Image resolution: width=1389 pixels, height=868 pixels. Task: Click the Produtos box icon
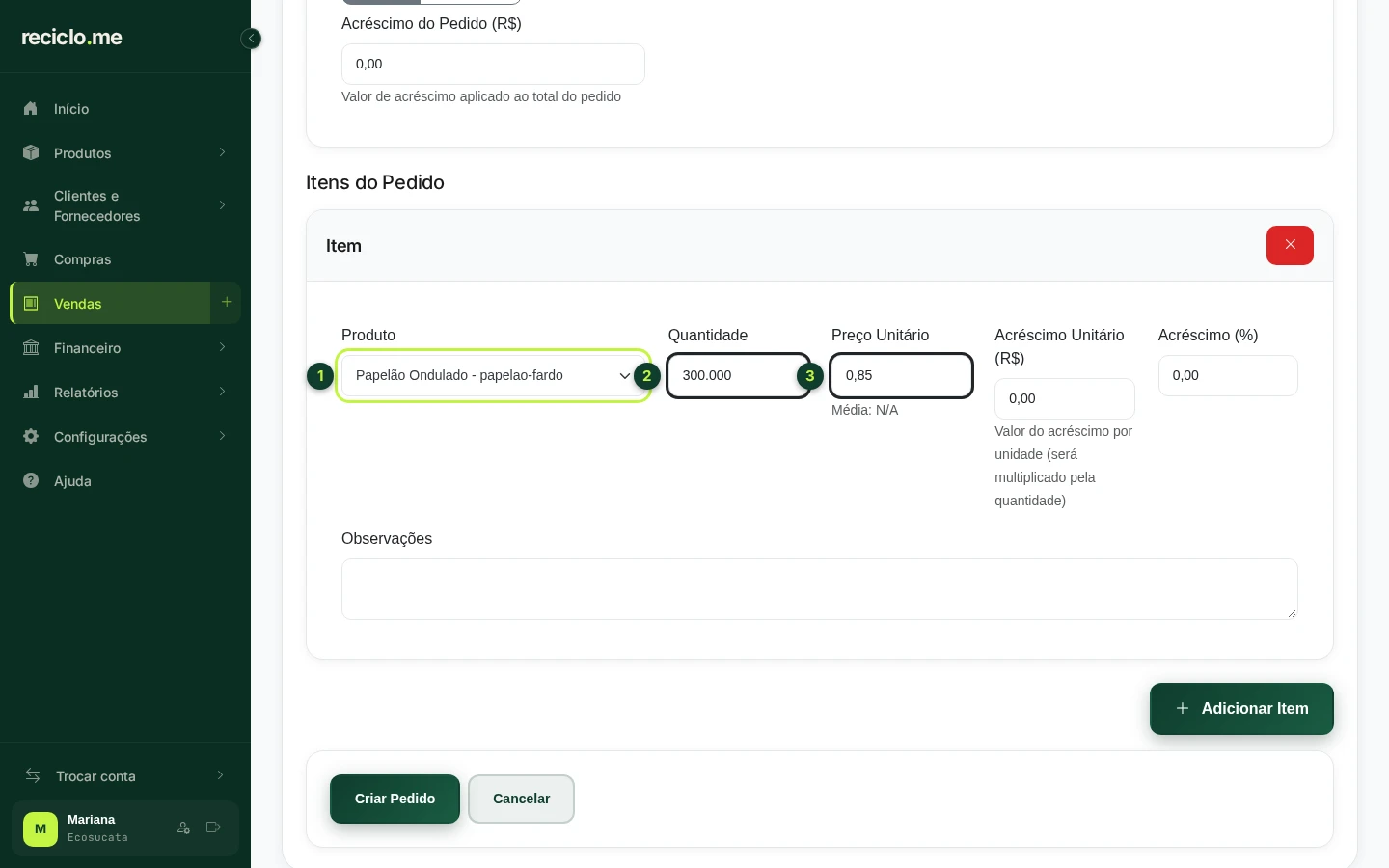point(31,153)
